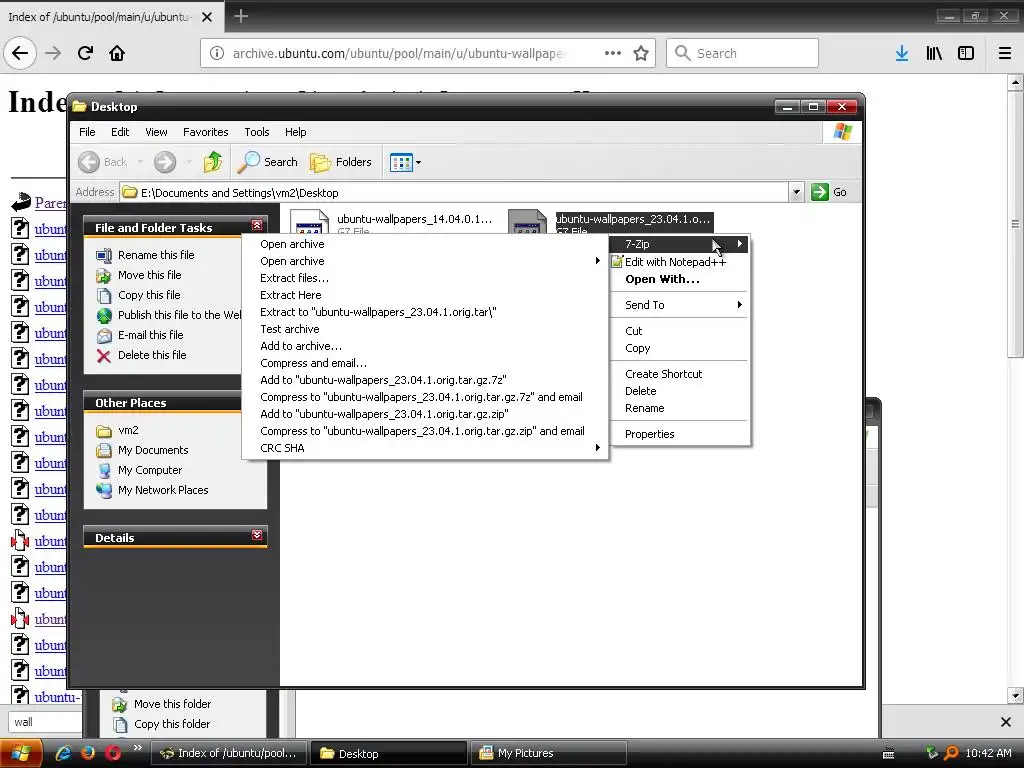Expand Send To submenu
This screenshot has height=768, width=1024.
(x=679, y=305)
